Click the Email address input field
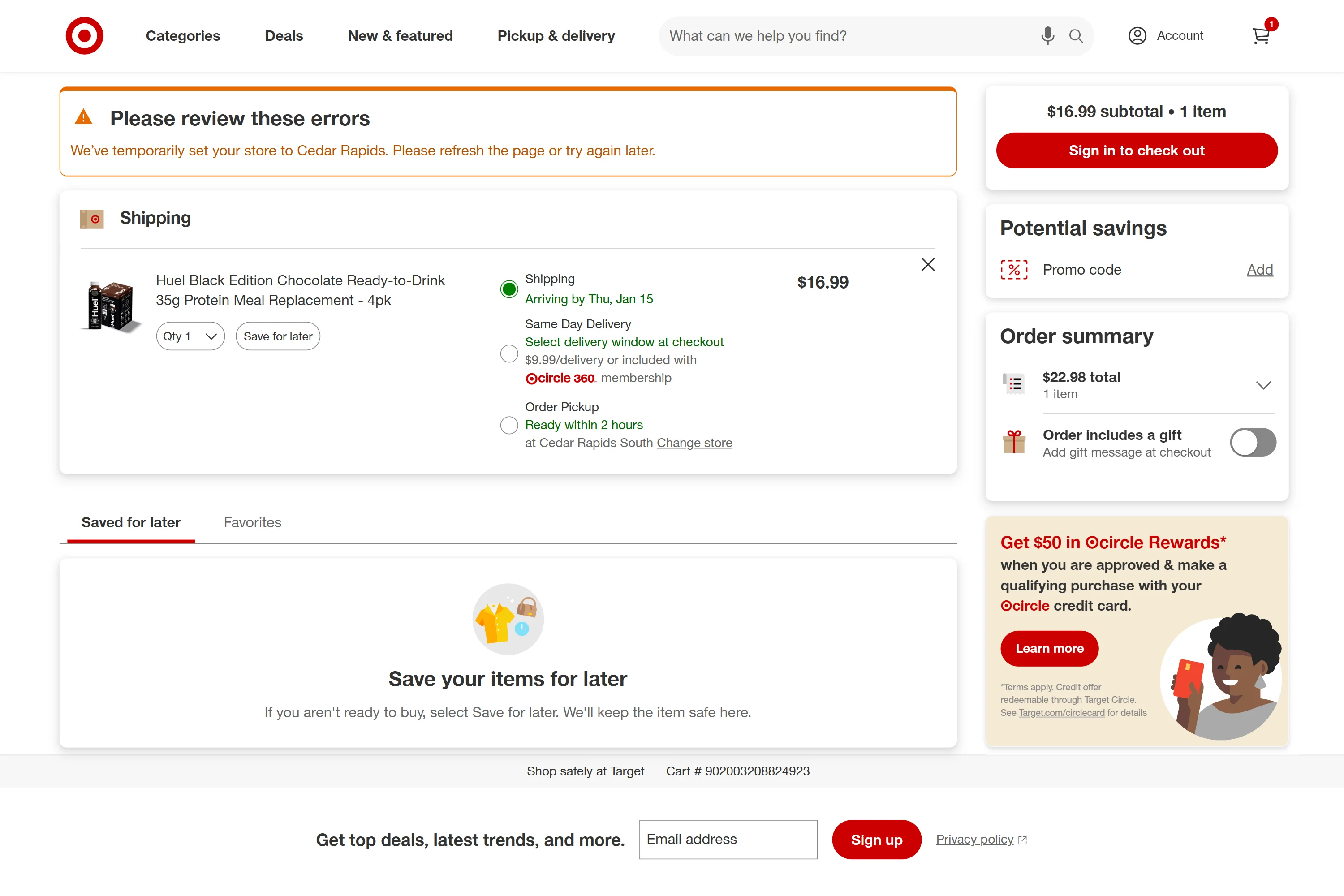 point(728,839)
